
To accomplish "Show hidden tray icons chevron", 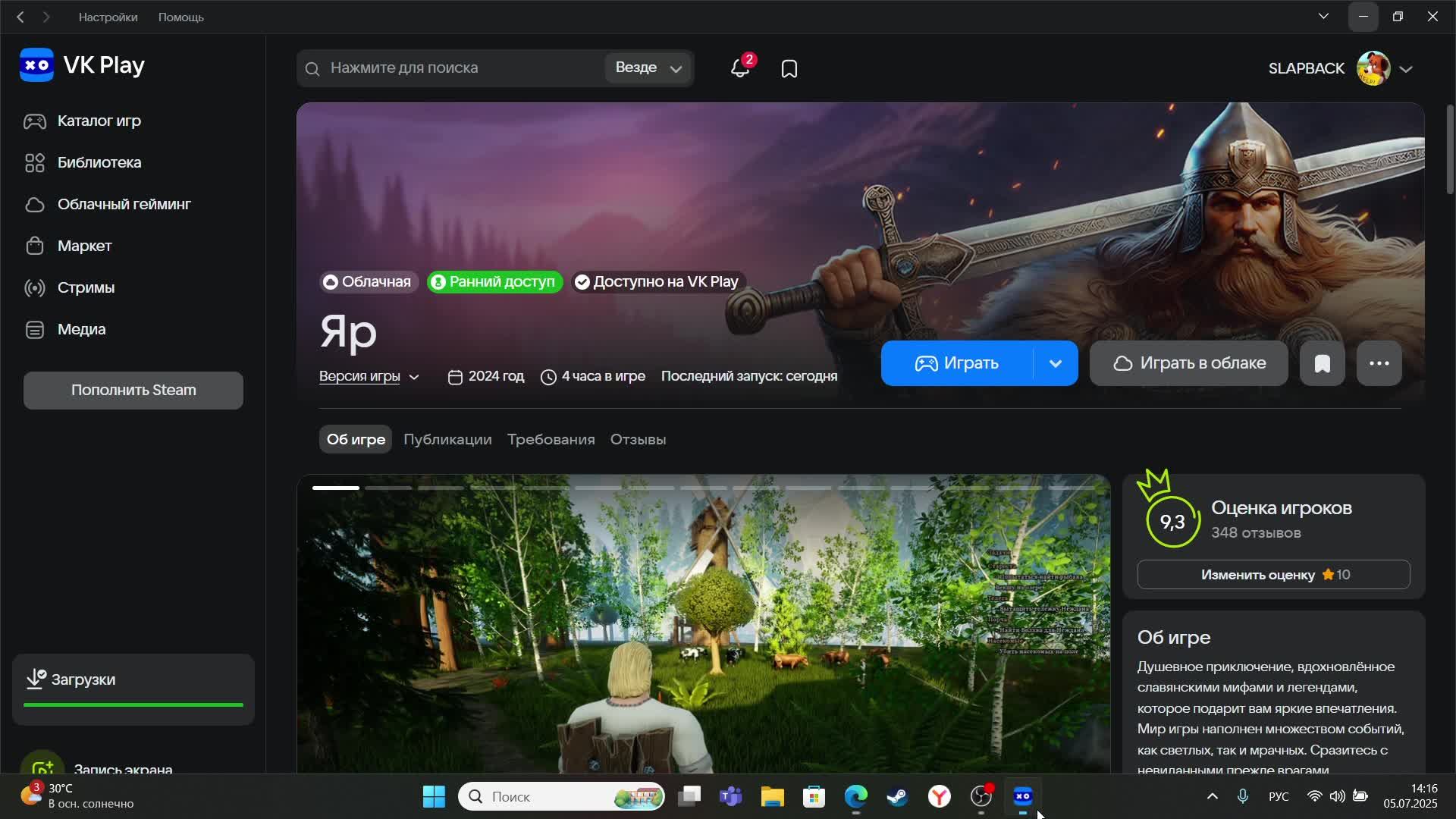I will point(1212,796).
